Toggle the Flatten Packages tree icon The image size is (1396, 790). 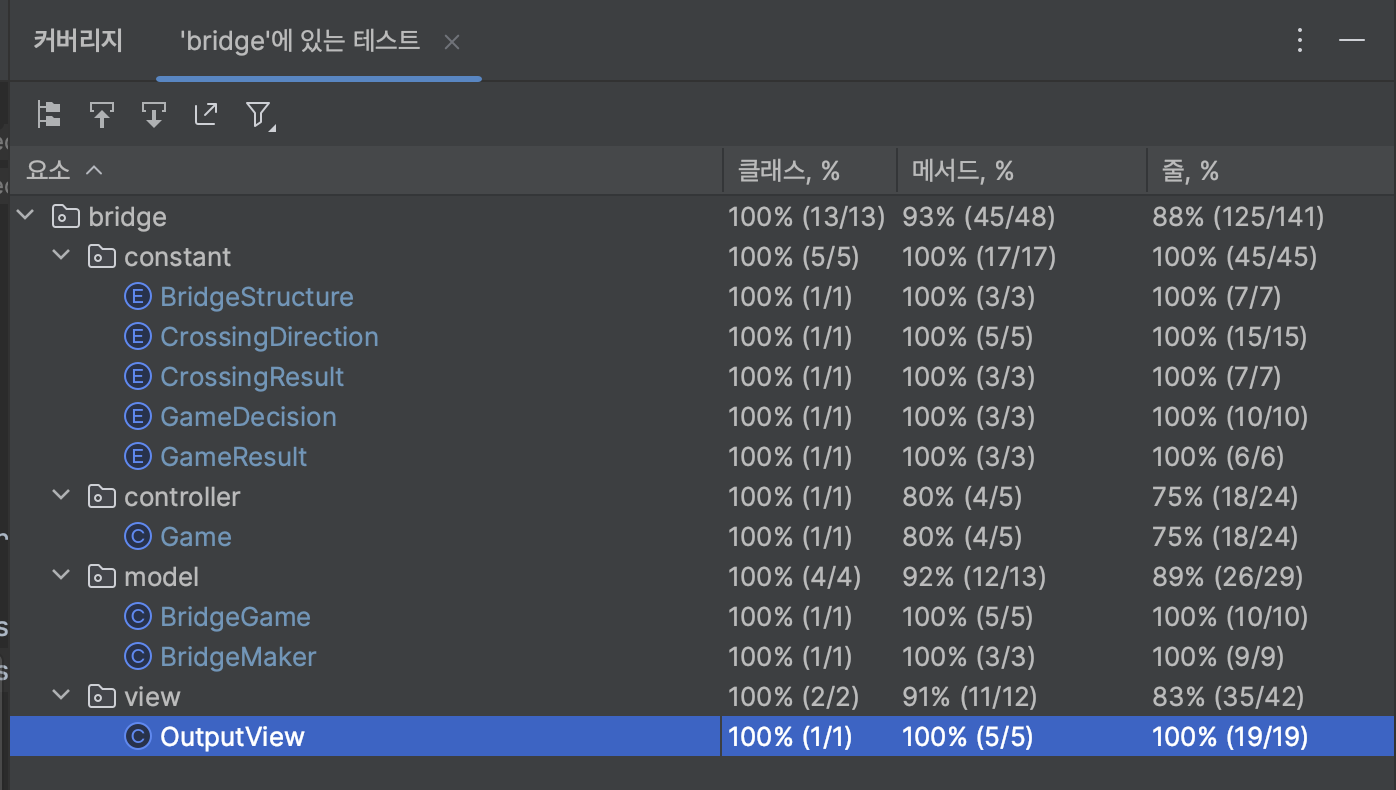(x=49, y=114)
